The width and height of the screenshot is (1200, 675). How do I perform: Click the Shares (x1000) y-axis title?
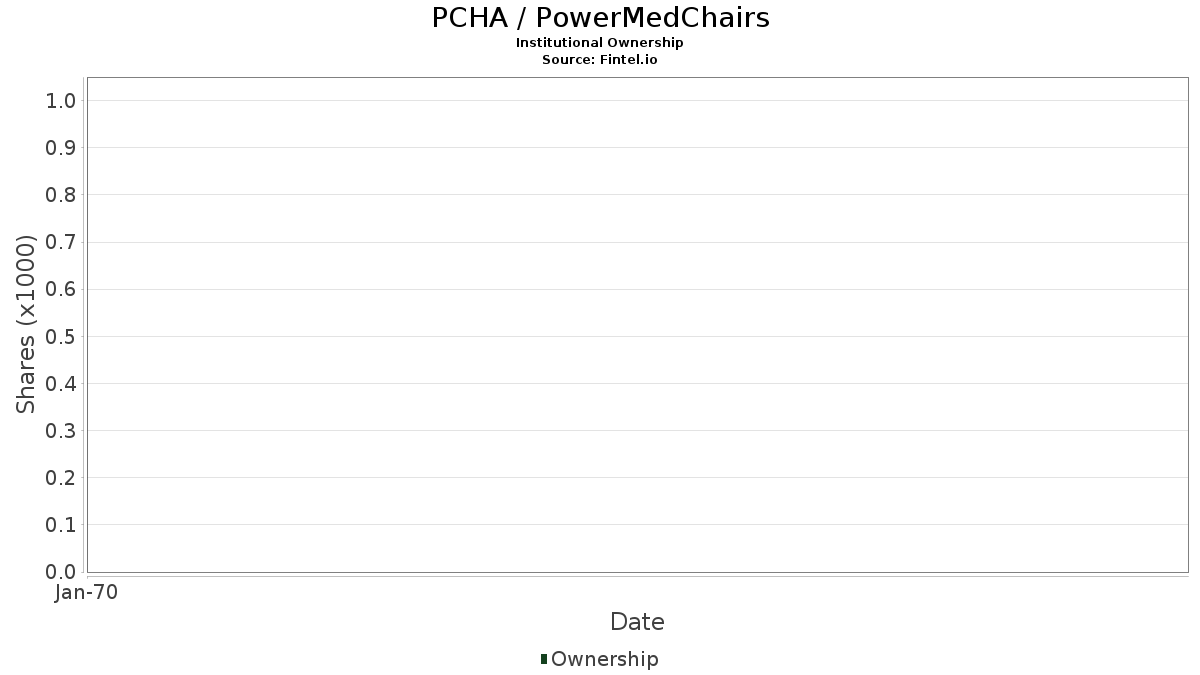tap(26, 324)
